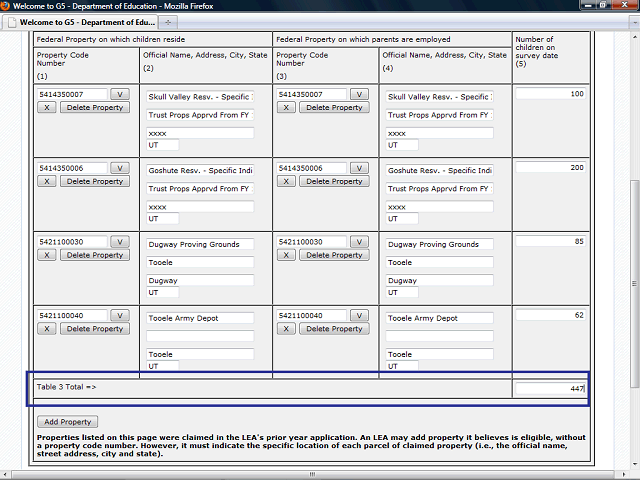Viewport: 640px width, 480px height.
Task: Delete Property for reside code 5421100040
Action: pyautogui.click(x=95, y=329)
